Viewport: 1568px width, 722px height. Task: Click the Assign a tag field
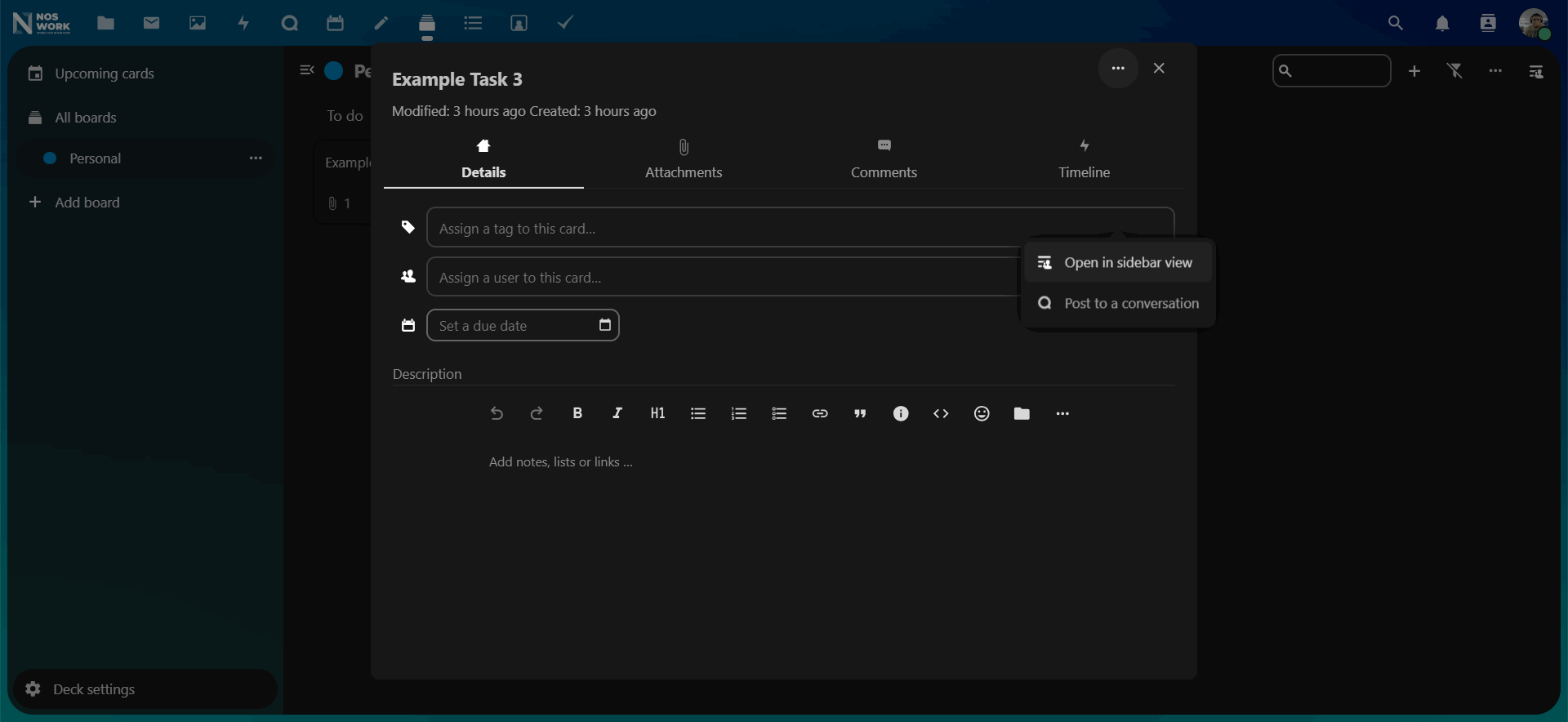click(800, 228)
